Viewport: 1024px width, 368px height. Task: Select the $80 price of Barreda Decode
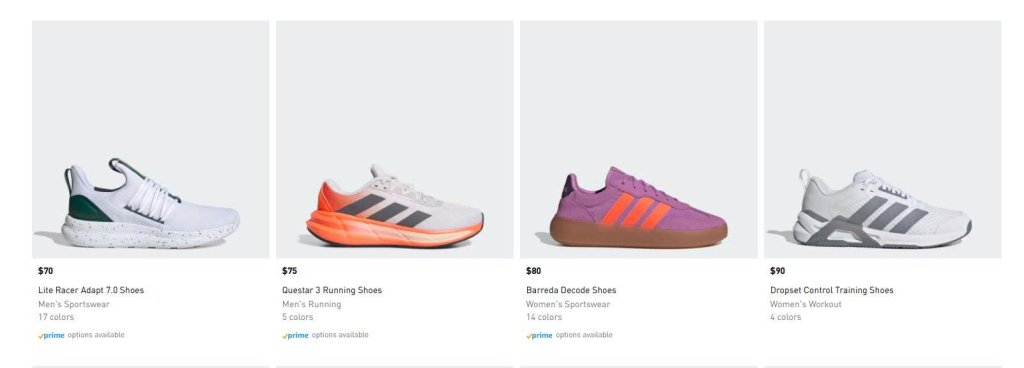coord(534,271)
